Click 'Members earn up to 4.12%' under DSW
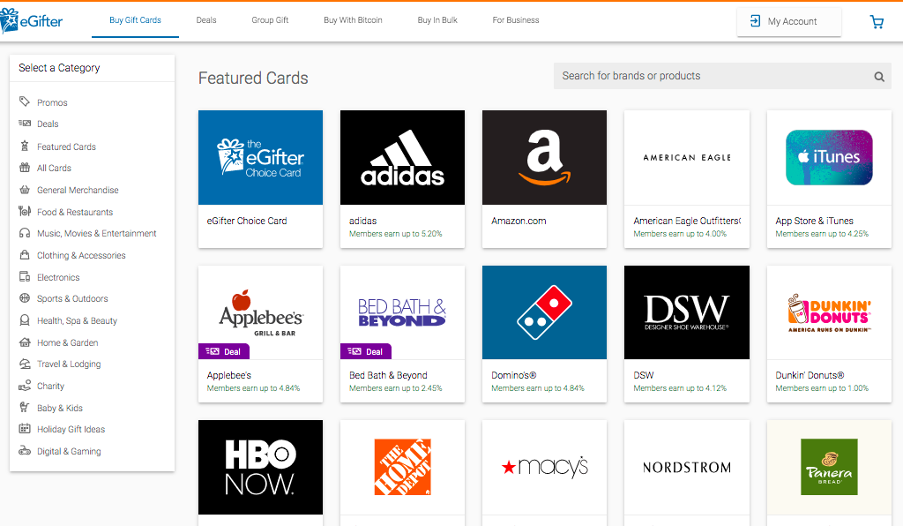 [680, 388]
